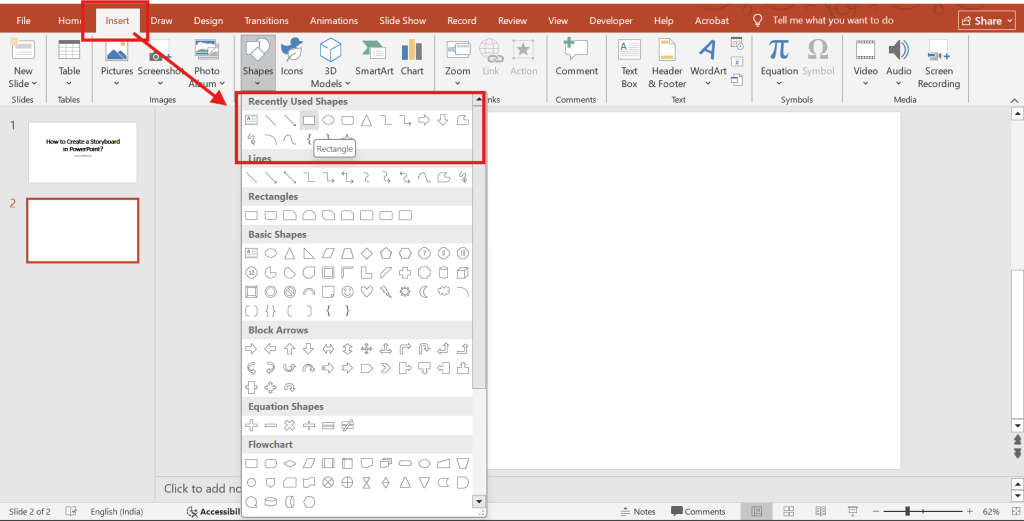Open the Design tab
Viewport: 1024px width, 521px height.
tap(208, 20)
